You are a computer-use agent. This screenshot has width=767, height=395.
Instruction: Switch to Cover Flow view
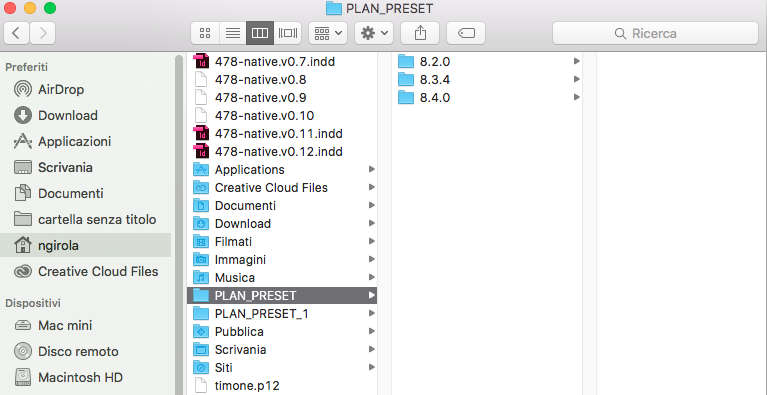pyautogui.click(x=288, y=33)
